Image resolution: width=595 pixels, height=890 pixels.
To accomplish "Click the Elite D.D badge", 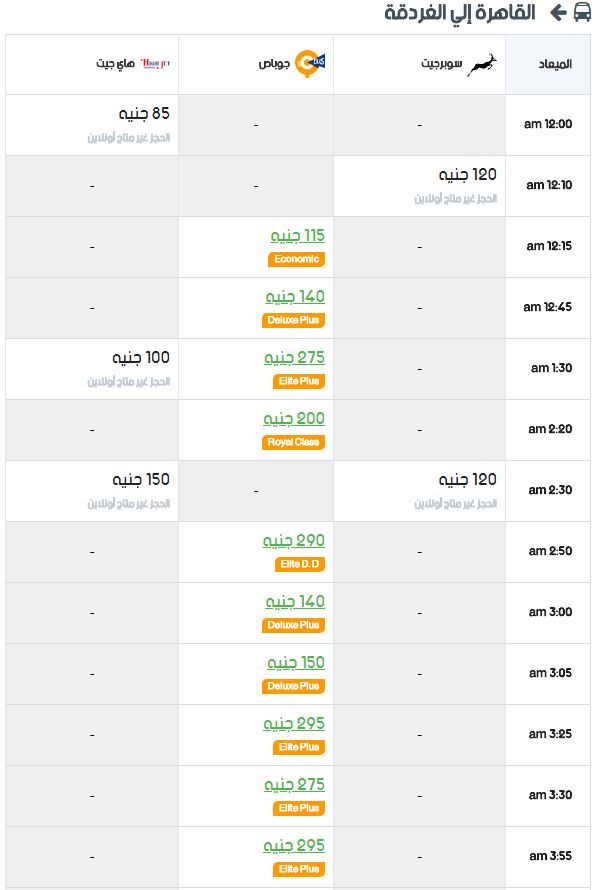I will pyautogui.click(x=300, y=564).
